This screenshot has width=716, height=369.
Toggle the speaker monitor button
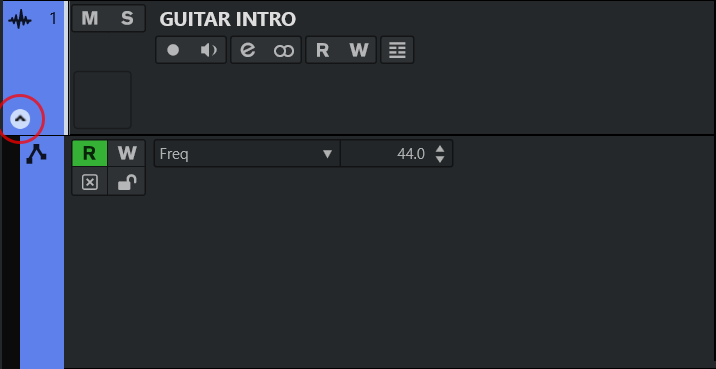[x=209, y=50]
